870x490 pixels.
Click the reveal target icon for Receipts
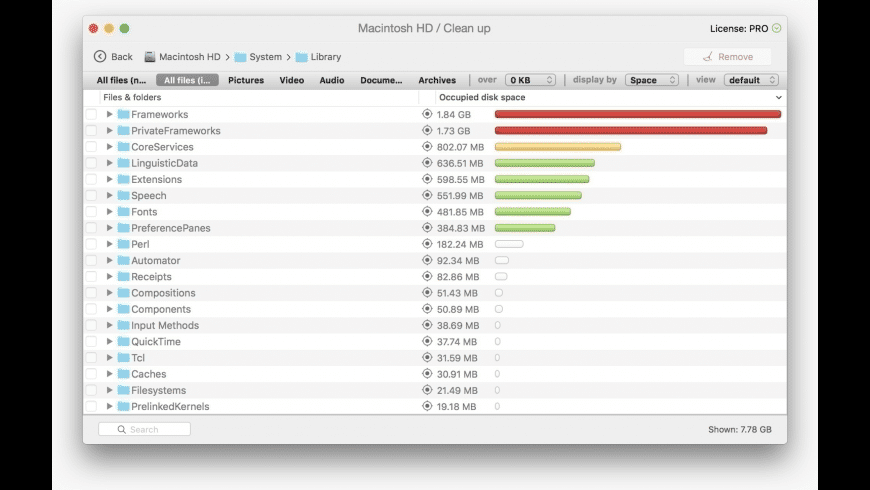[x=427, y=276]
